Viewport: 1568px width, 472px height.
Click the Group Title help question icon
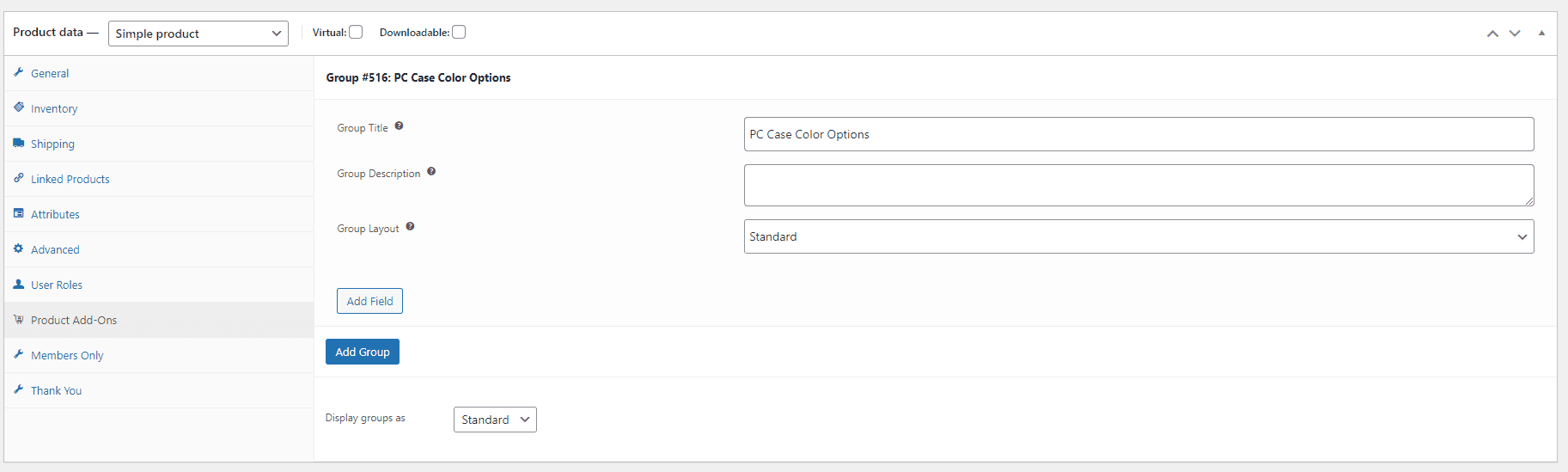pyautogui.click(x=399, y=126)
